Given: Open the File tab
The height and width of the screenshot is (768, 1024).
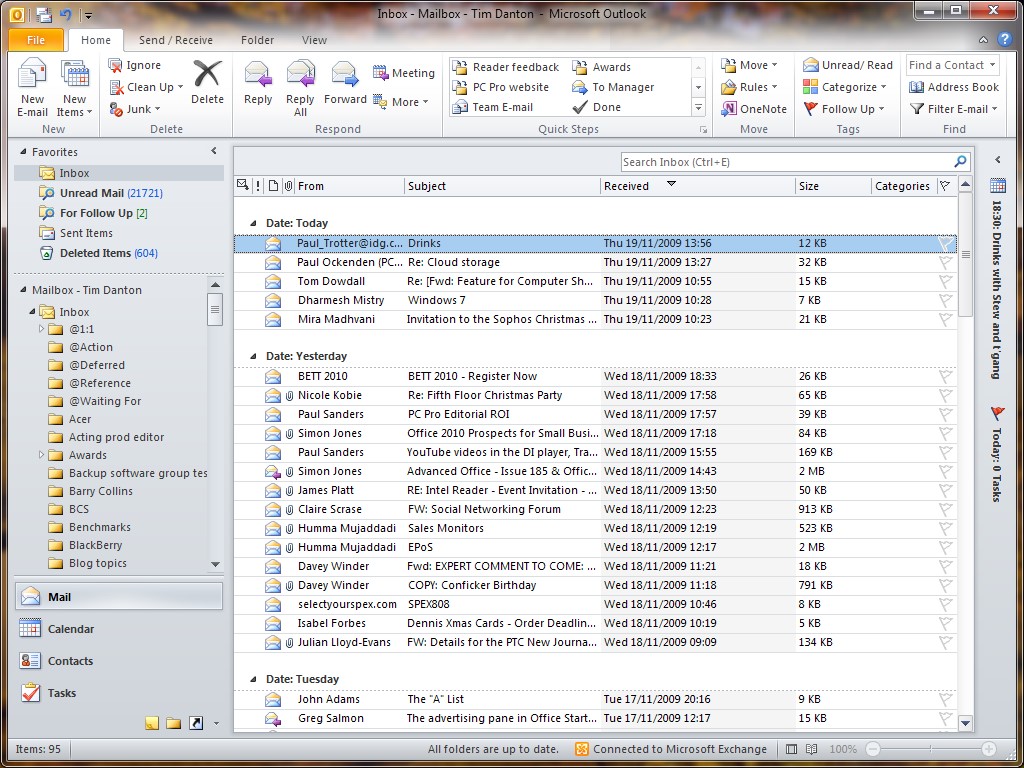Looking at the screenshot, I should click(36, 40).
